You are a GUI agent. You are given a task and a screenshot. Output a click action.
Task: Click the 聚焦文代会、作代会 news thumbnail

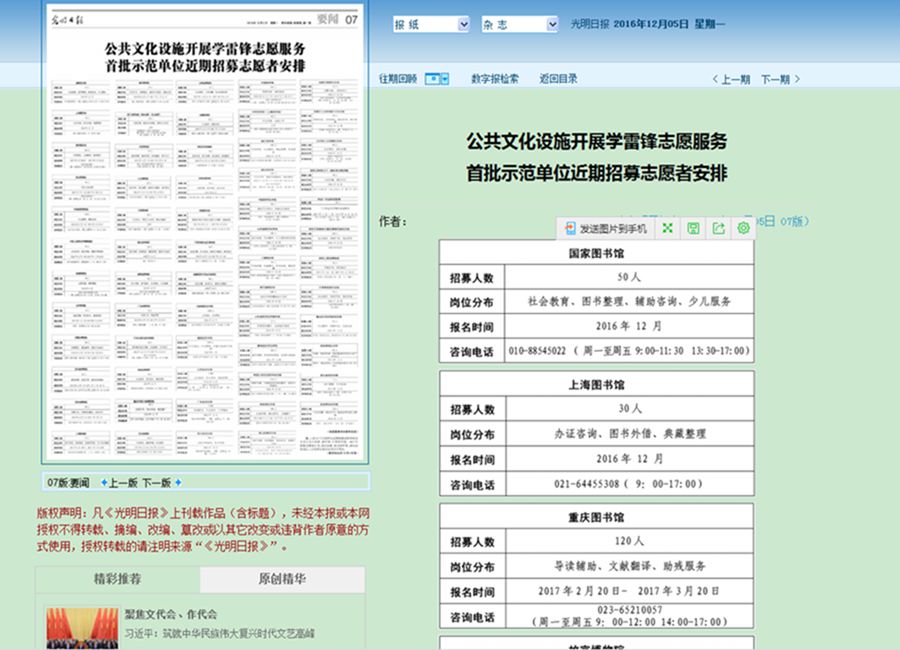[82, 628]
